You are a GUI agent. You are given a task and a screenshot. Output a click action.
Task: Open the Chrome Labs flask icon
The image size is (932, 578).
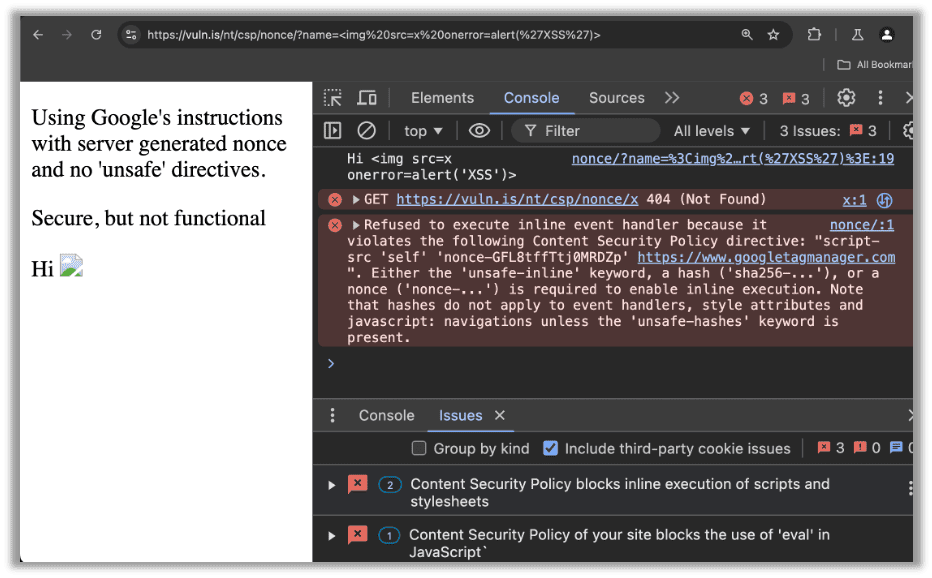click(857, 34)
